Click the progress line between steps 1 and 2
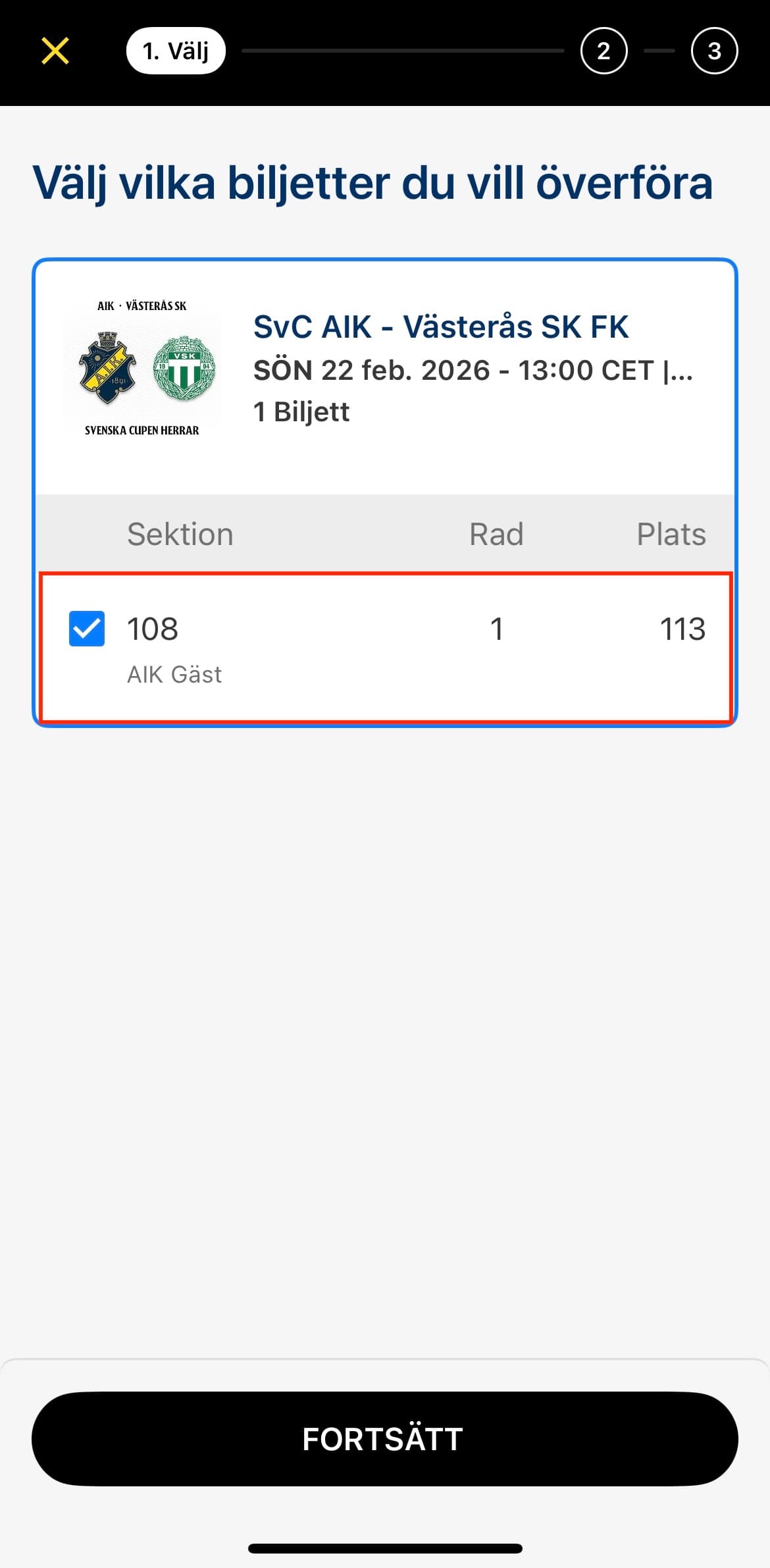 [x=403, y=51]
